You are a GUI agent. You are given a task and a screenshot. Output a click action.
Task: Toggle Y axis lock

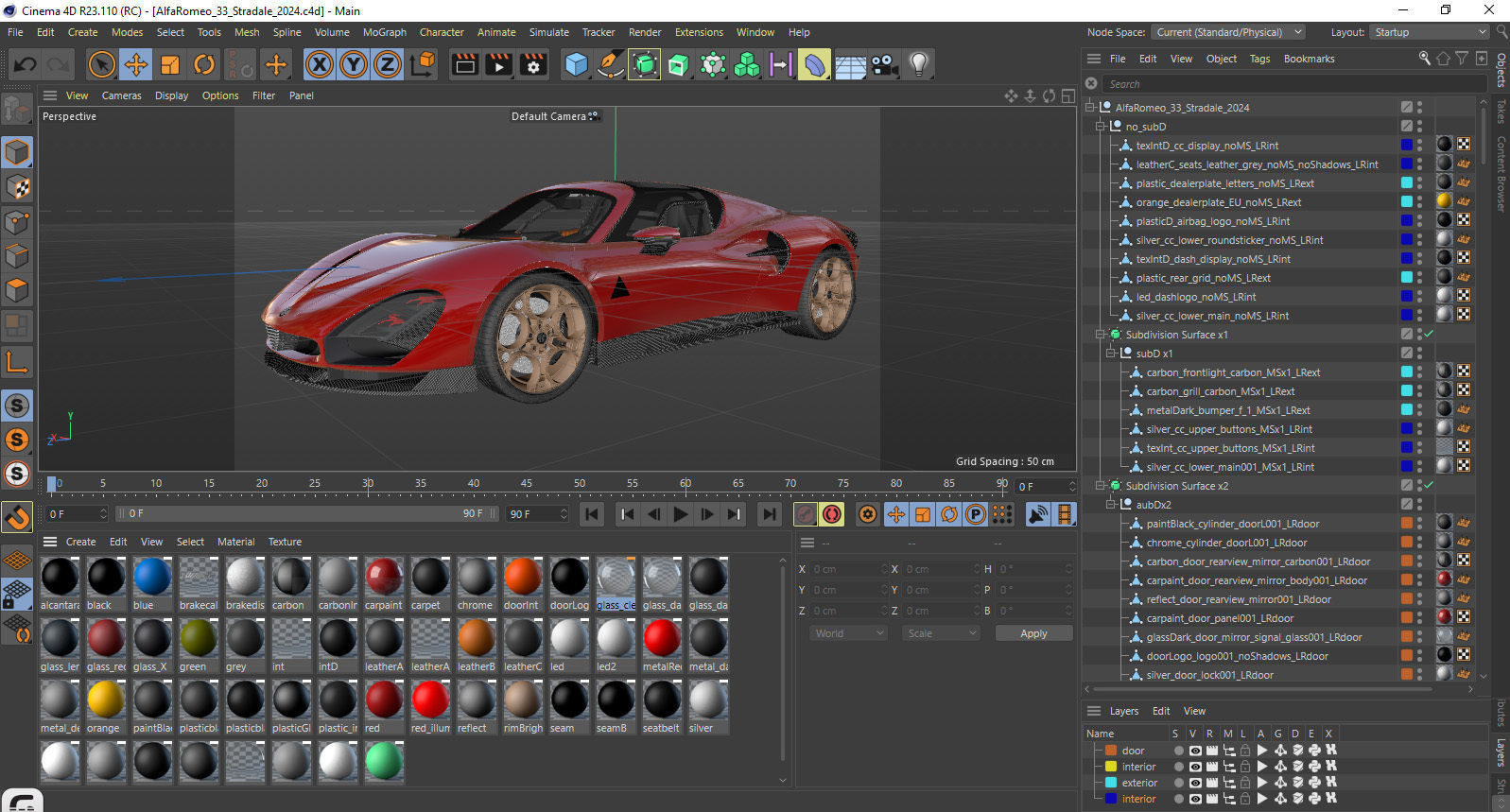coord(354,64)
